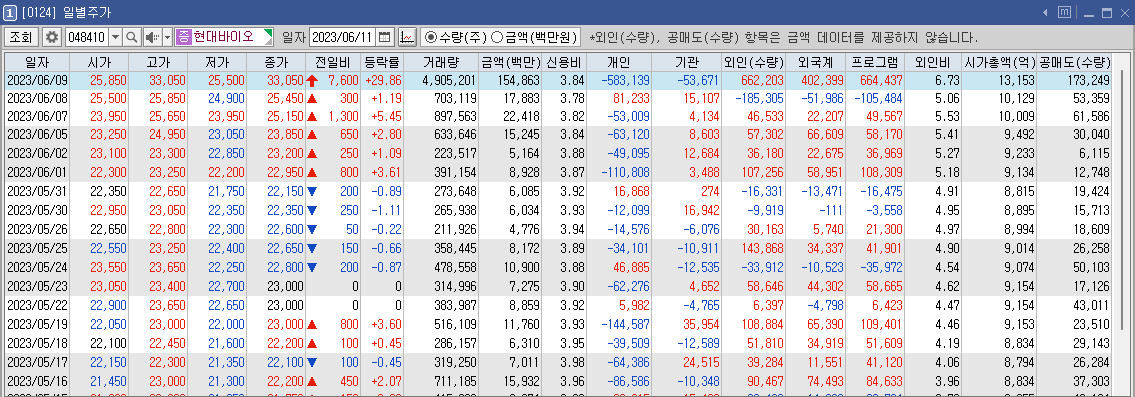Click the individual net value -583,139
The height and width of the screenshot is (397, 1135).
[x=625, y=80]
